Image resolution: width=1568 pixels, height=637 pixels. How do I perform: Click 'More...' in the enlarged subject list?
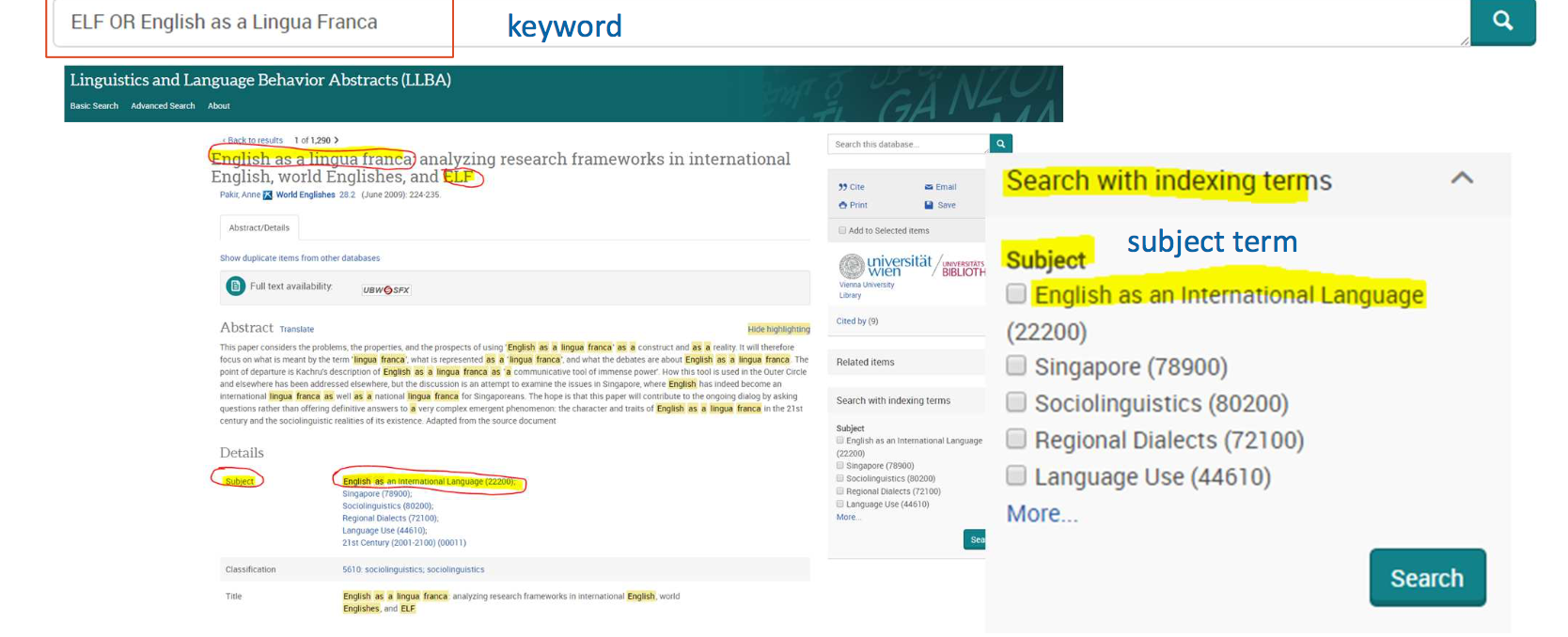(x=1042, y=514)
